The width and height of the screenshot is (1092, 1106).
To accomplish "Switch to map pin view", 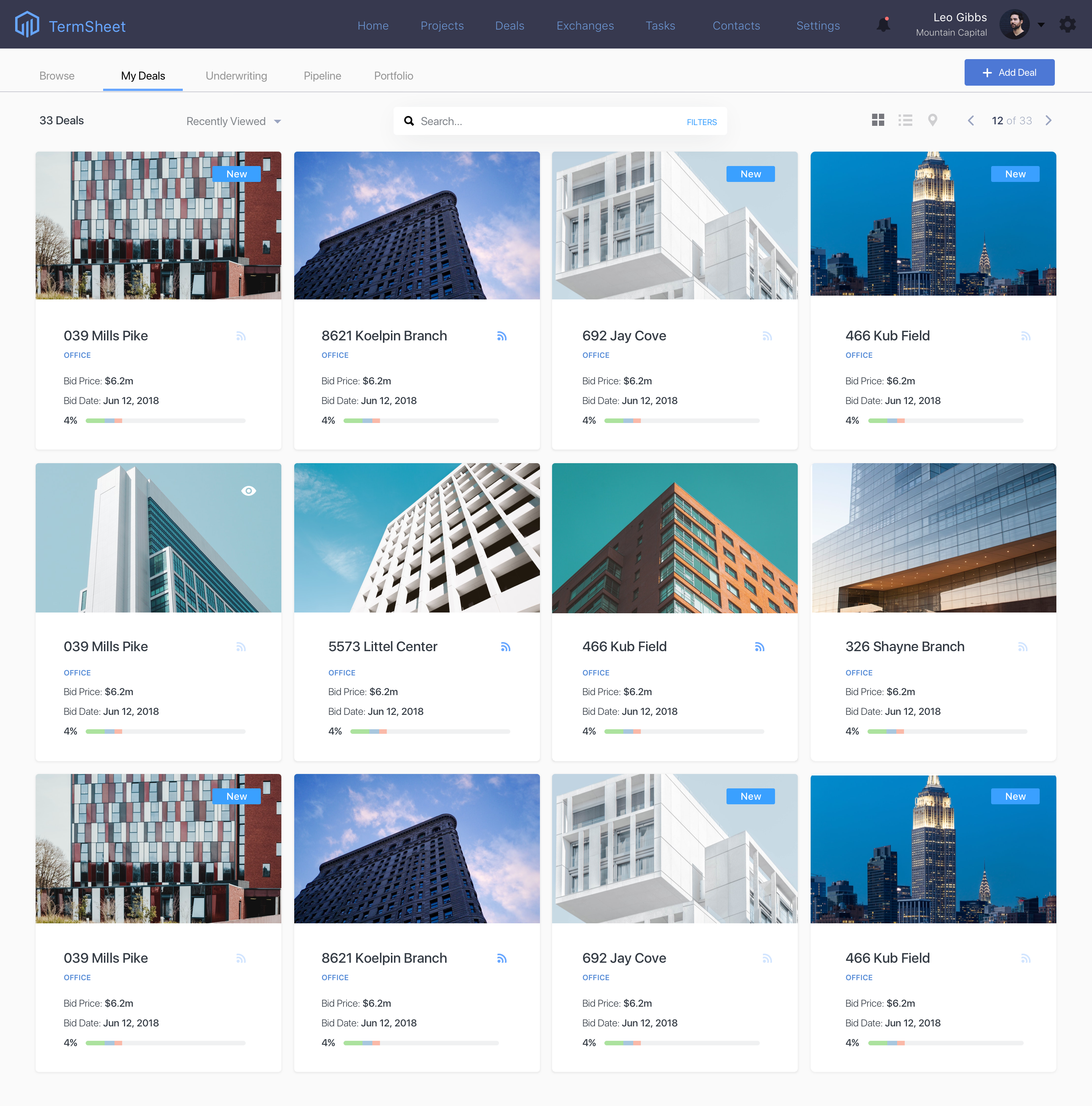I will (932, 120).
